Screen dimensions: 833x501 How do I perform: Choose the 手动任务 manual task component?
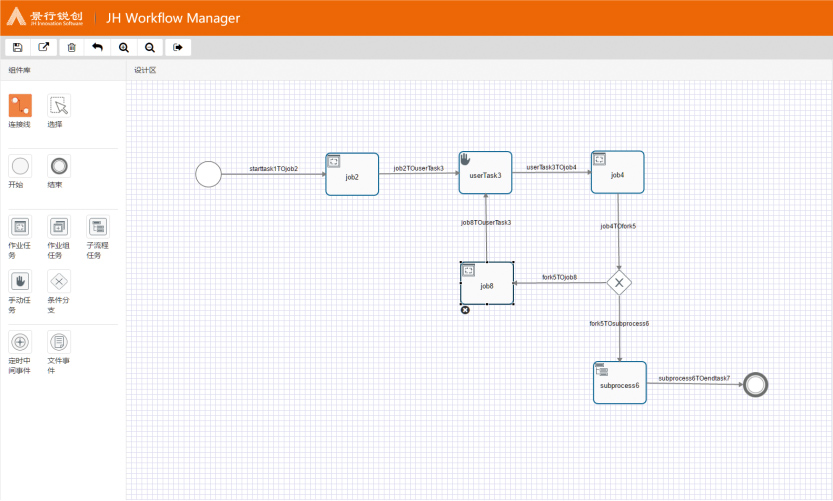20,281
